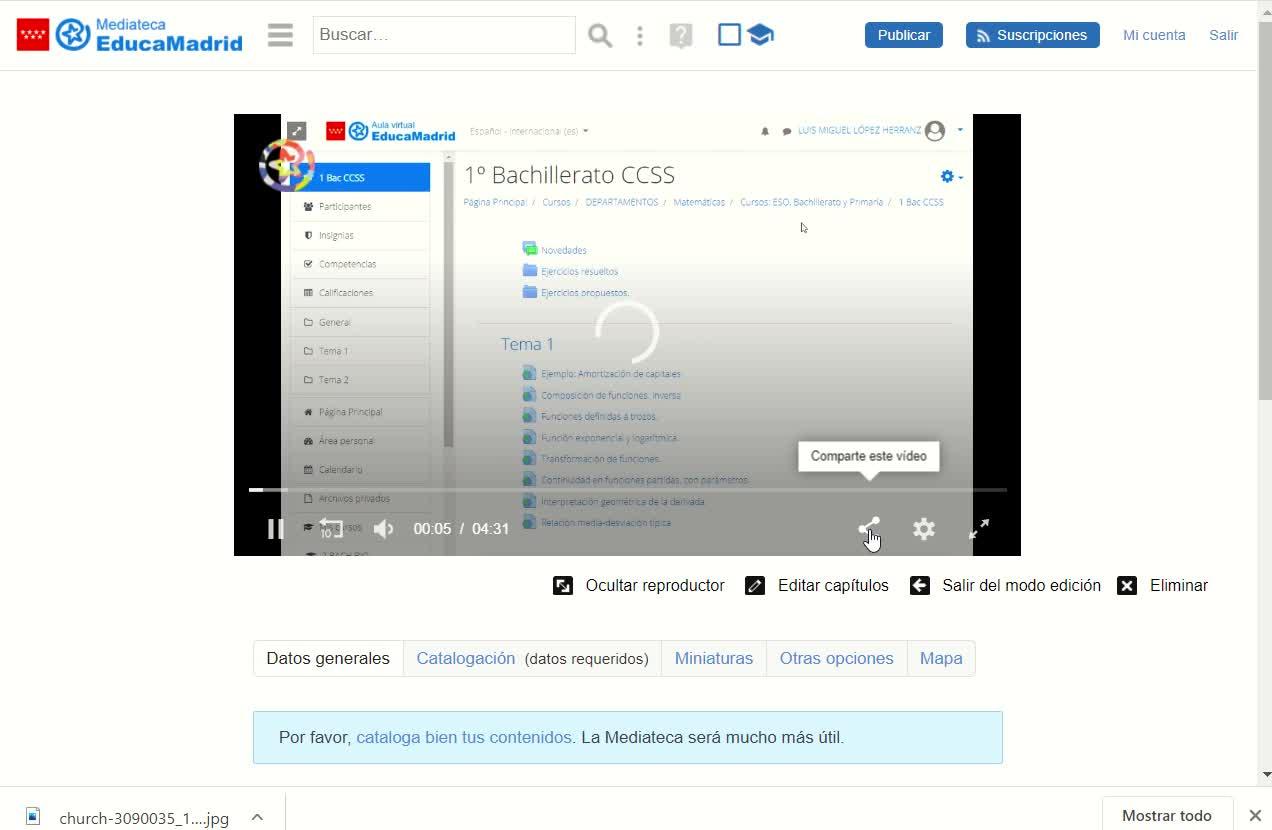Screen dimensions: 1272x830
Task: Click the 00:05 / 04:31 time display
Action: click(x=461, y=529)
